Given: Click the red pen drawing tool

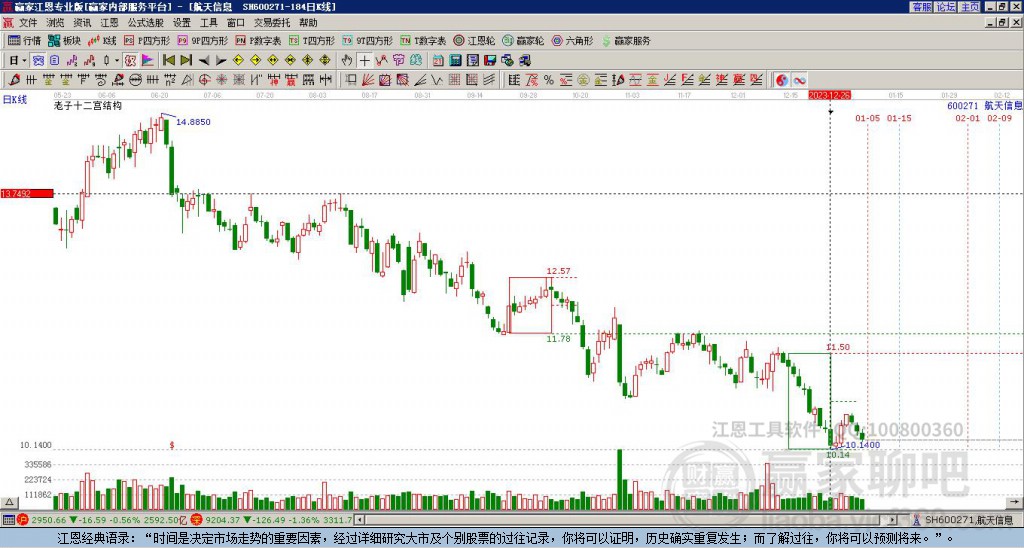Looking at the screenshot, I should point(14,80).
